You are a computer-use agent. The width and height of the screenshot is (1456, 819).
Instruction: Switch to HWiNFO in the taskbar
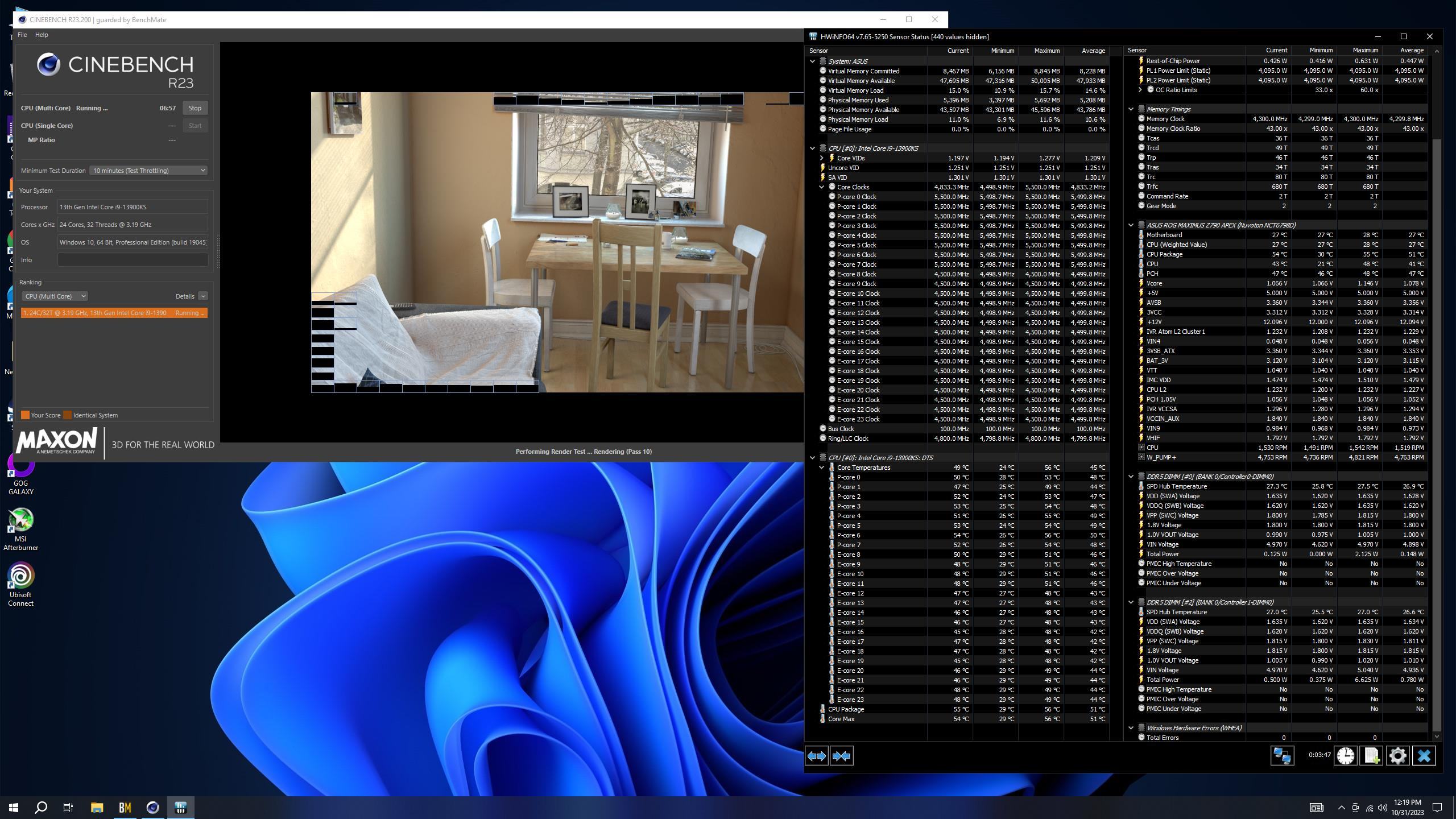coord(181,807)
